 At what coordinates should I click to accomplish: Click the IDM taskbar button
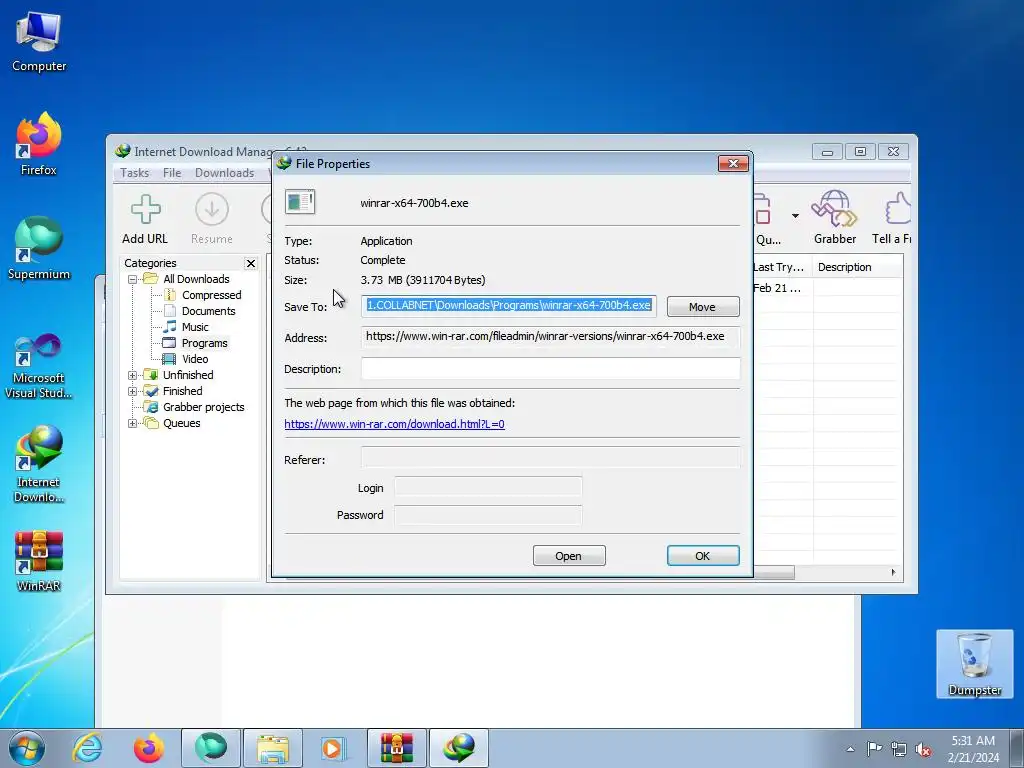459,748
